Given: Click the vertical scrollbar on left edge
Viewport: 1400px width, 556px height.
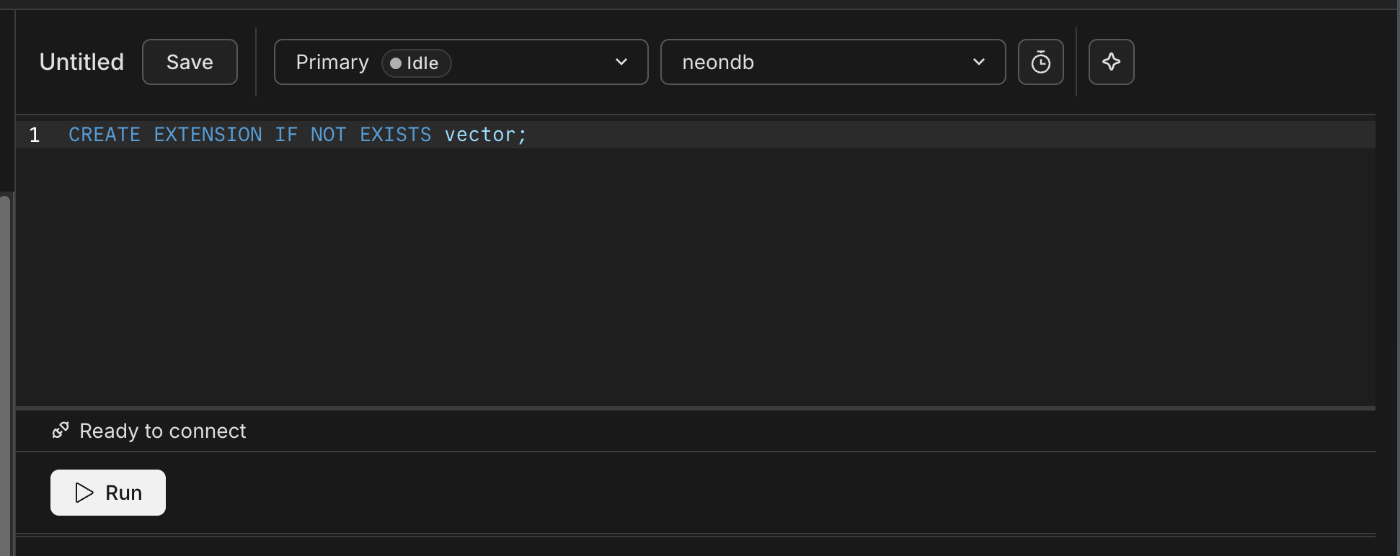Looking at the screenshot, I should [x=5, y=370].
